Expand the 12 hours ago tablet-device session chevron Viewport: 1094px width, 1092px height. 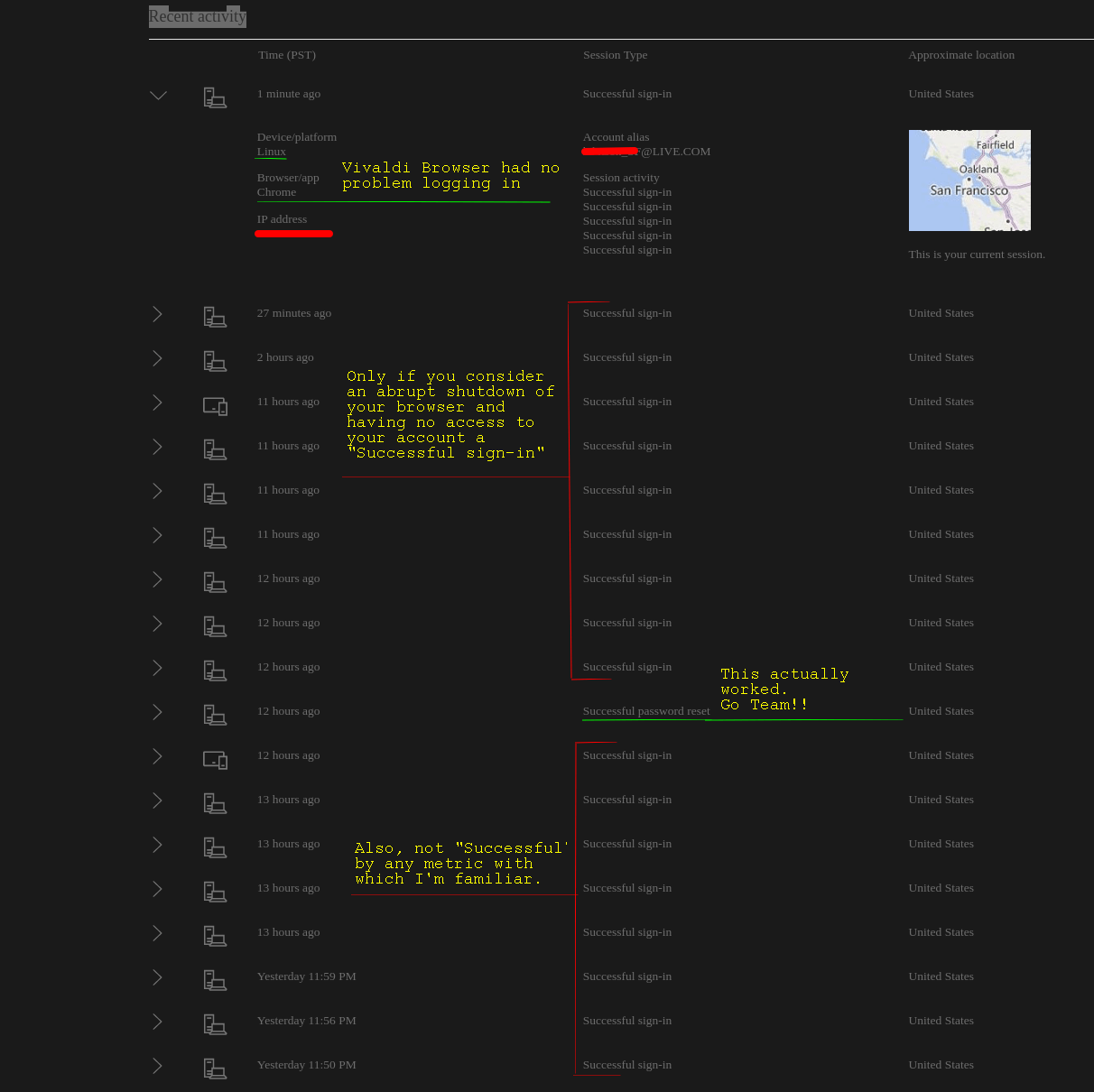coord(158,756)
